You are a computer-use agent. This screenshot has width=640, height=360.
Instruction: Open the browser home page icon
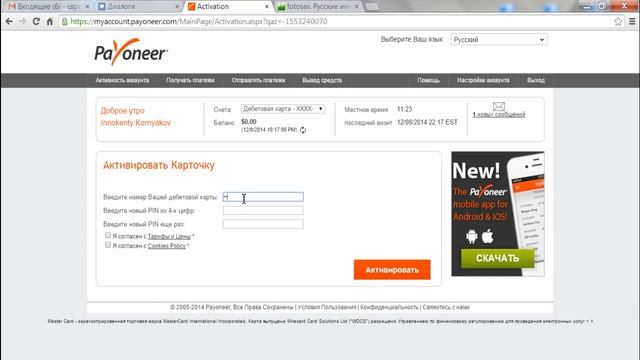49,21
